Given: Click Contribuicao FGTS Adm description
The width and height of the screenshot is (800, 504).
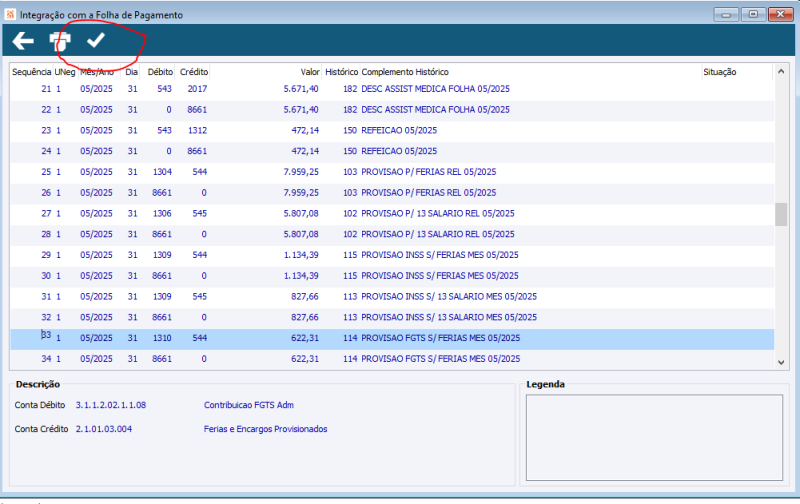Looking at the screenshot, I should click(248, 405).
